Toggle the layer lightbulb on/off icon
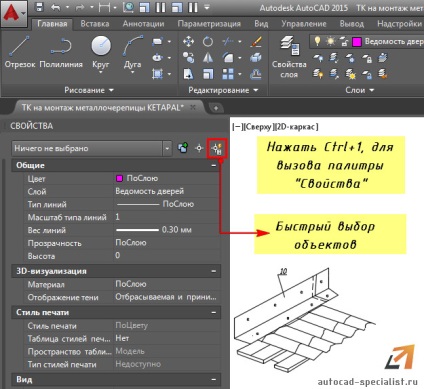This screenshot has width=424, height=389. pyautogui.click(x=317, y=41)
